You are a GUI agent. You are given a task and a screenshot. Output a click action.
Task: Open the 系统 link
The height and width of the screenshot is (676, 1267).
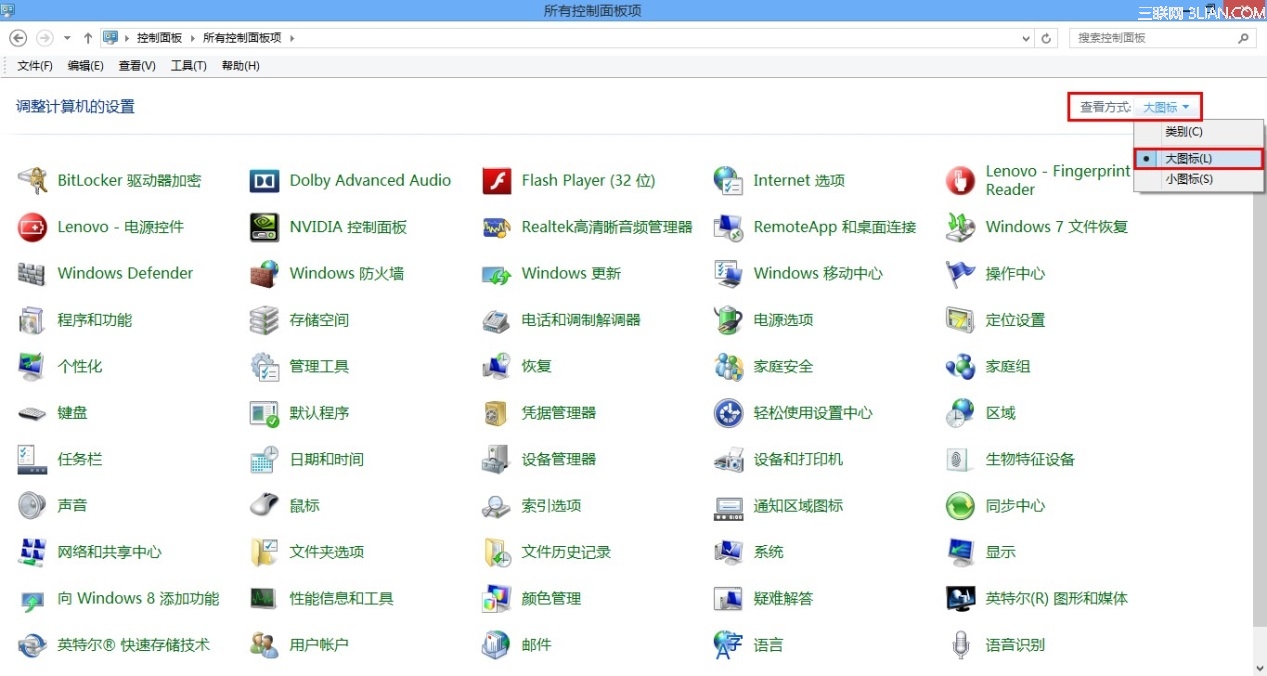tap(768, 552)
